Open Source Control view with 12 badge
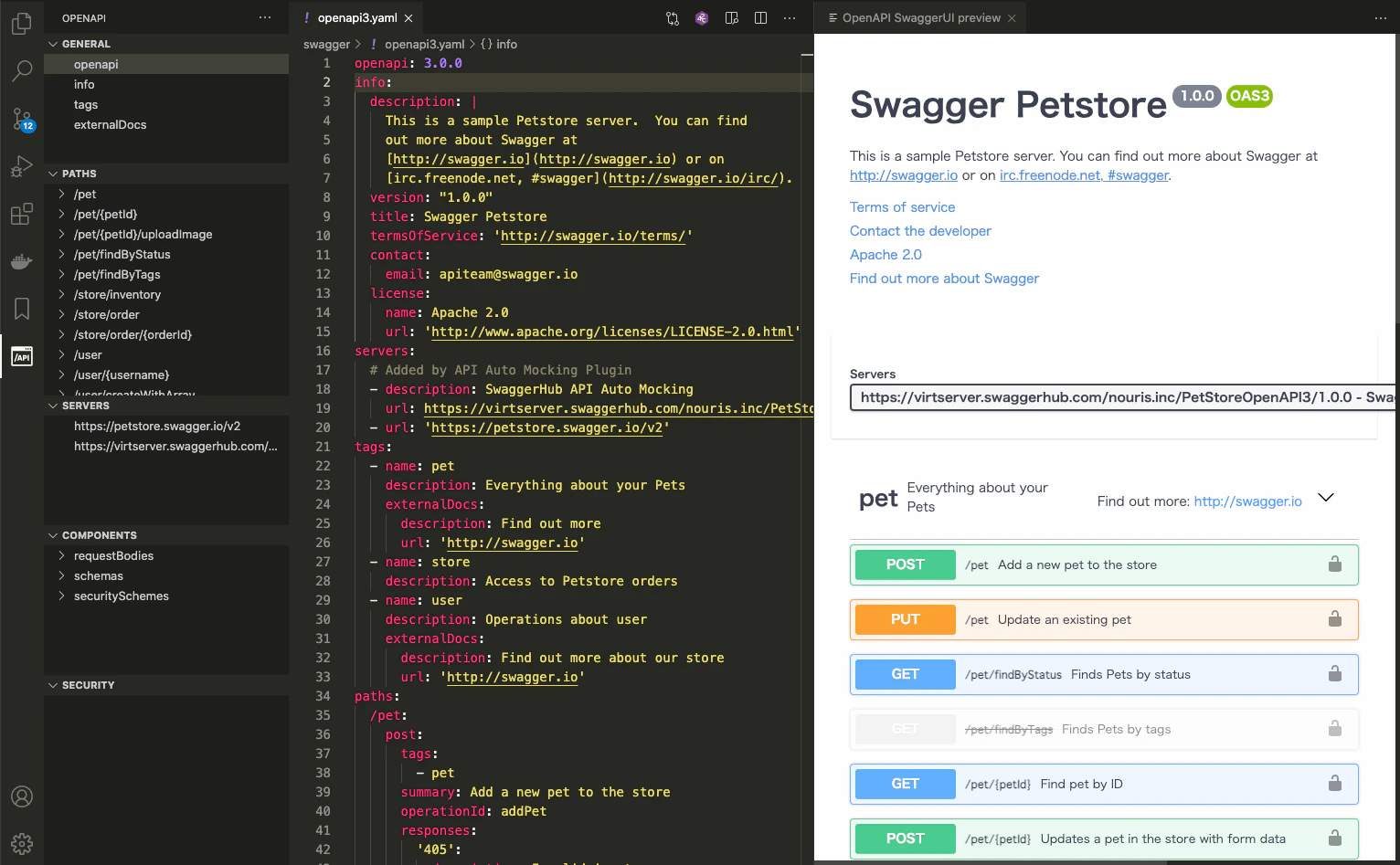 (22, 119)
